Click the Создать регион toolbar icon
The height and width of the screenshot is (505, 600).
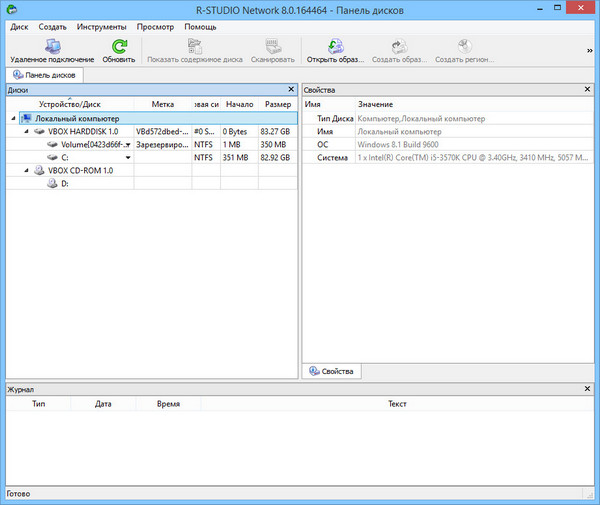463,46
